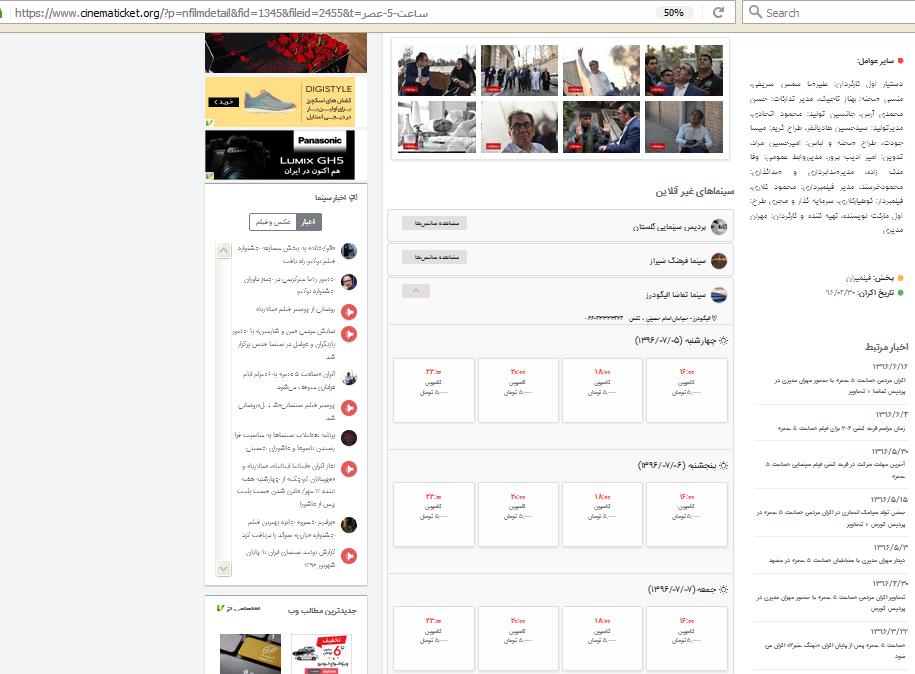Click the newspaper icon beside the اخبار سینما heading
The image size is (915, 674).
[353, 198]
